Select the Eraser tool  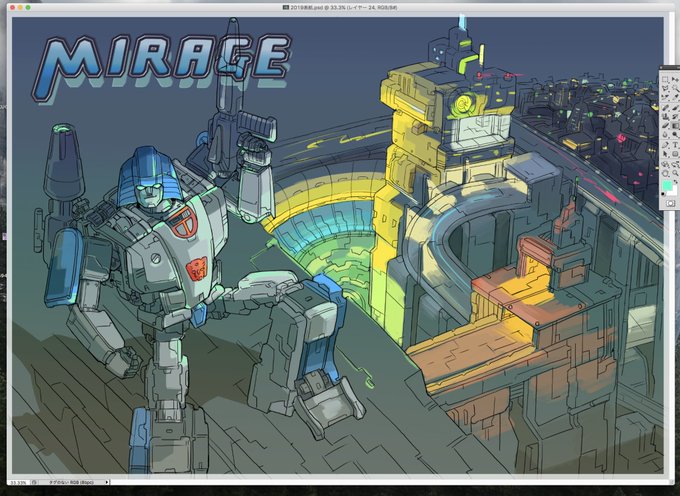[665, 125]
